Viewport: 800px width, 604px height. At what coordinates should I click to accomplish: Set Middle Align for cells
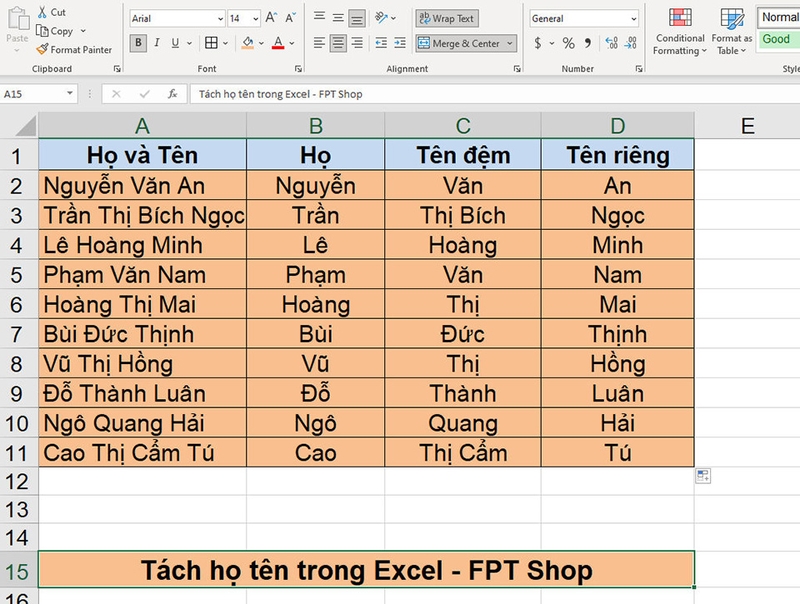[x=338, y=18]
